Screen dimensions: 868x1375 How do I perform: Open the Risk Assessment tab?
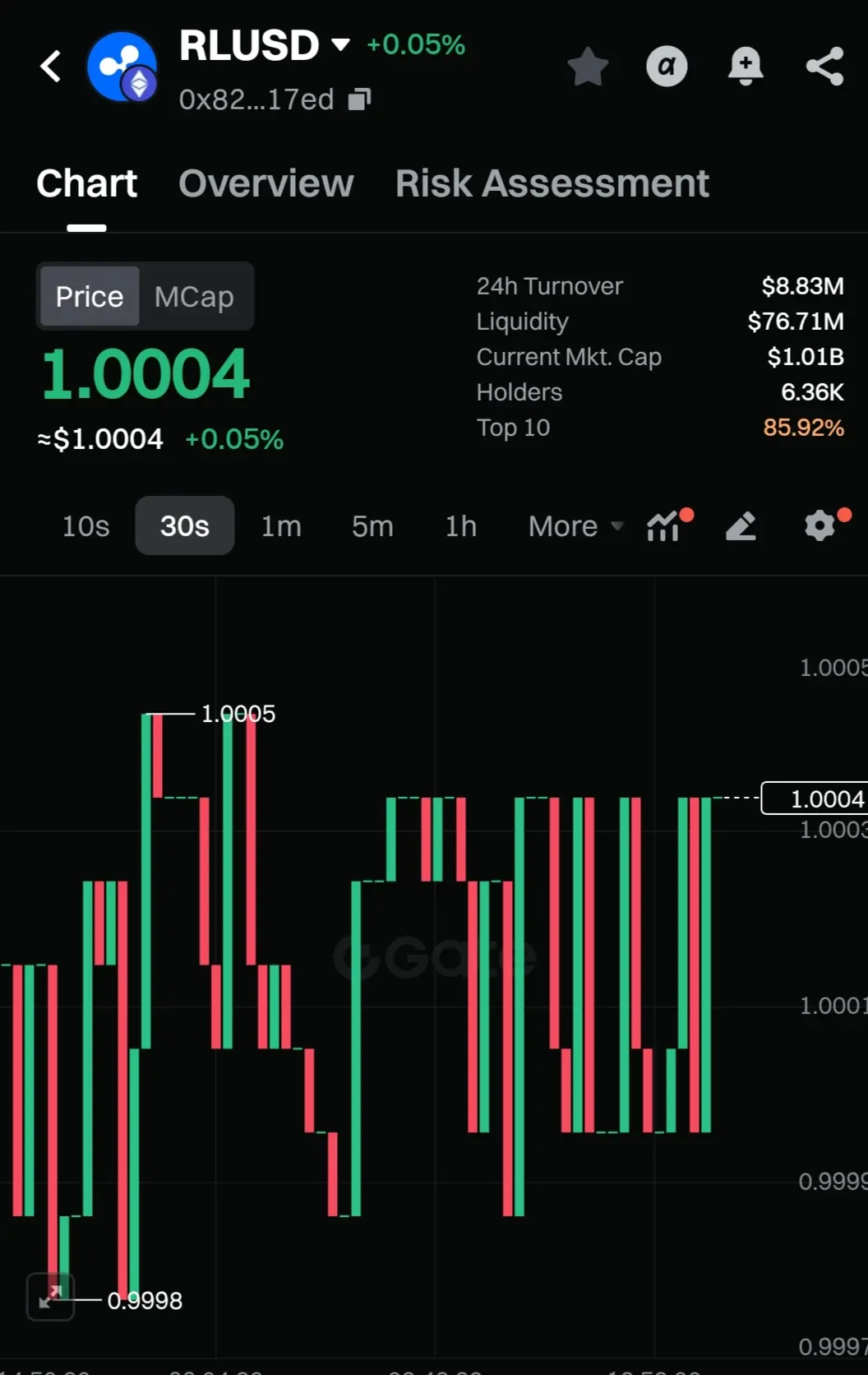552,183
